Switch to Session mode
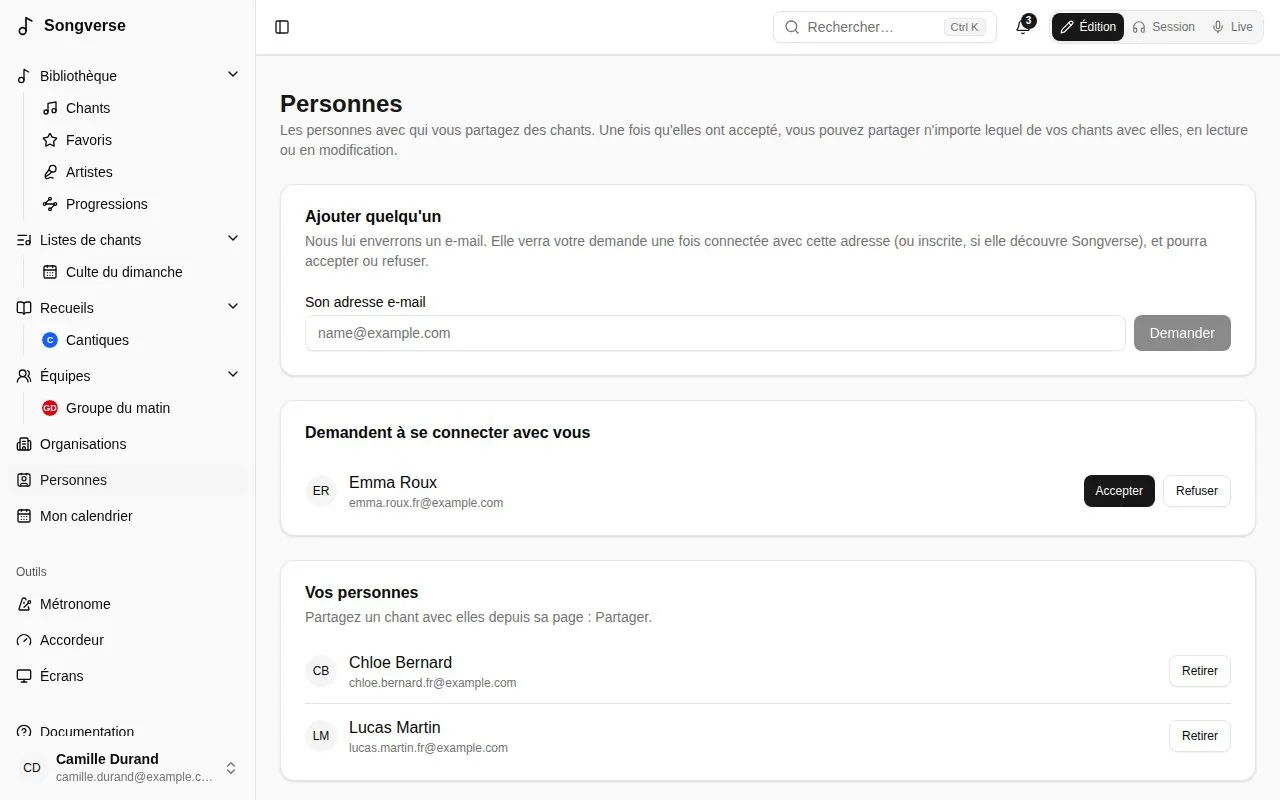Image resolution: width=1280 pixels, height=800 pixels. (x=1163, y=27)
